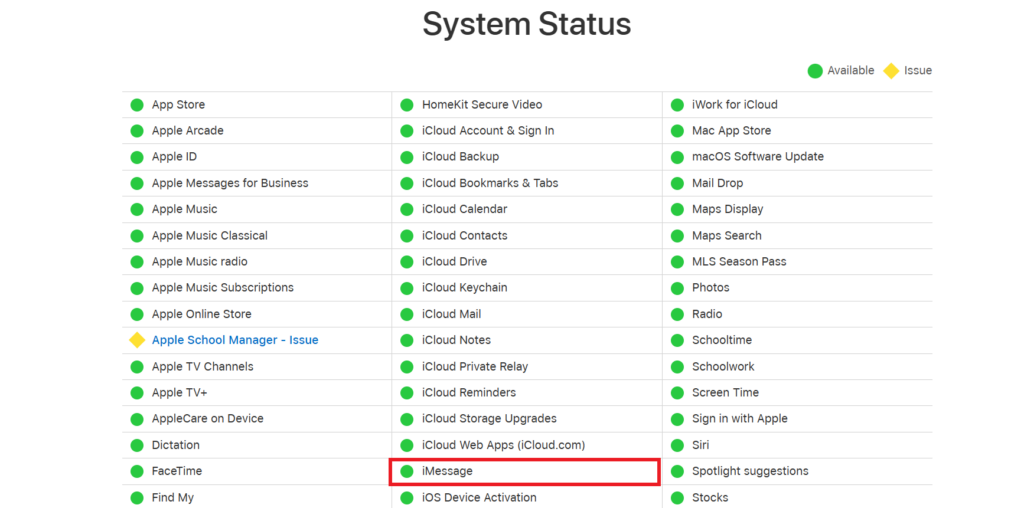The height and width of the screenshot is (508, 1024).
Task: Click the green dot next to Apple Arcade
Action: click(x=136, y=131)
